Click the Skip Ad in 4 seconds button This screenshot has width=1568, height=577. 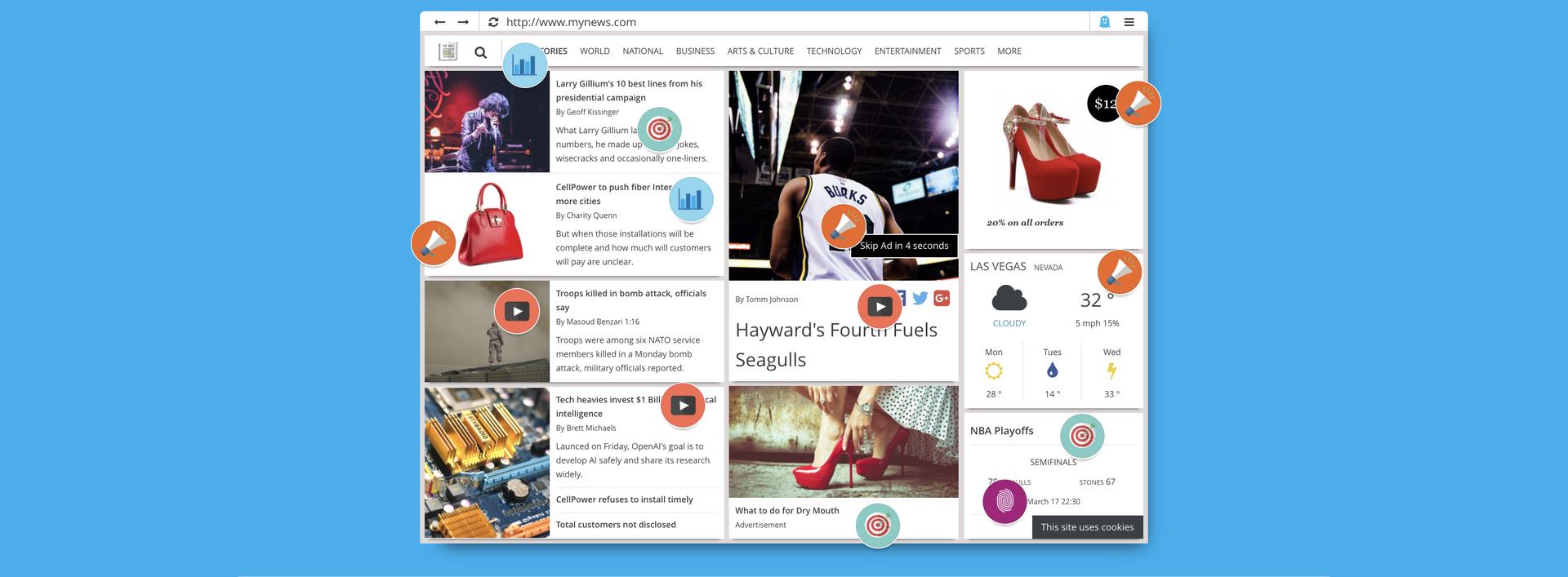pyautogui.click(x=904, y=246)
